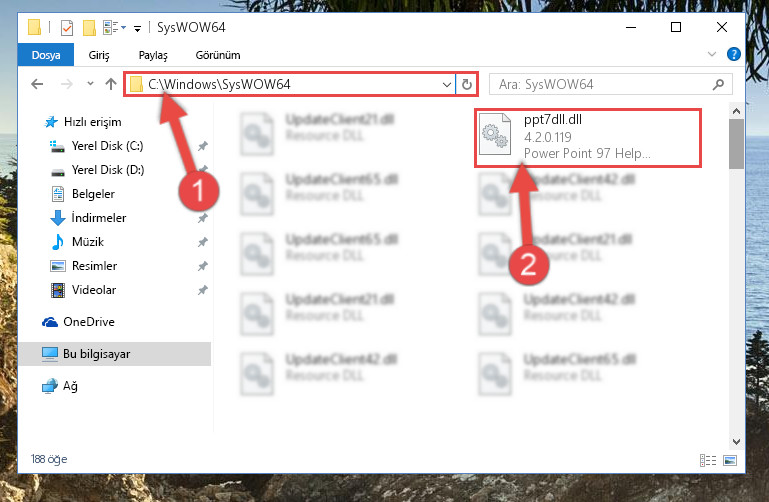Screen dimensions: 769x502
Task: Open the Customize Quick Access Toolbar dropdown
Action: [137, 28]
